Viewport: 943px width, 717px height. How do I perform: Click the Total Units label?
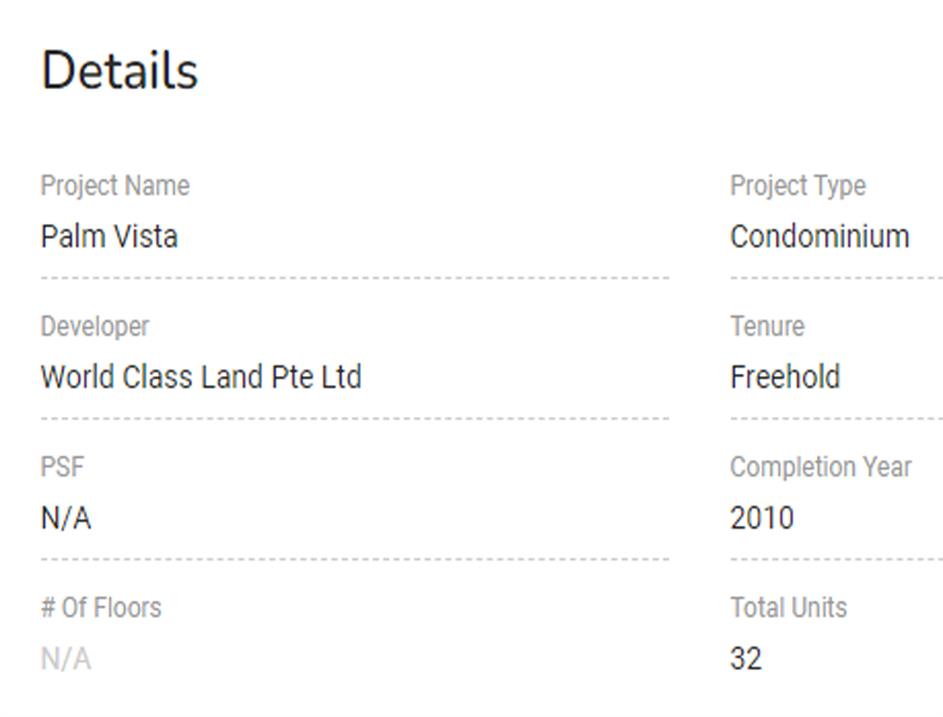pyautogui.click(x=788, y=608)
